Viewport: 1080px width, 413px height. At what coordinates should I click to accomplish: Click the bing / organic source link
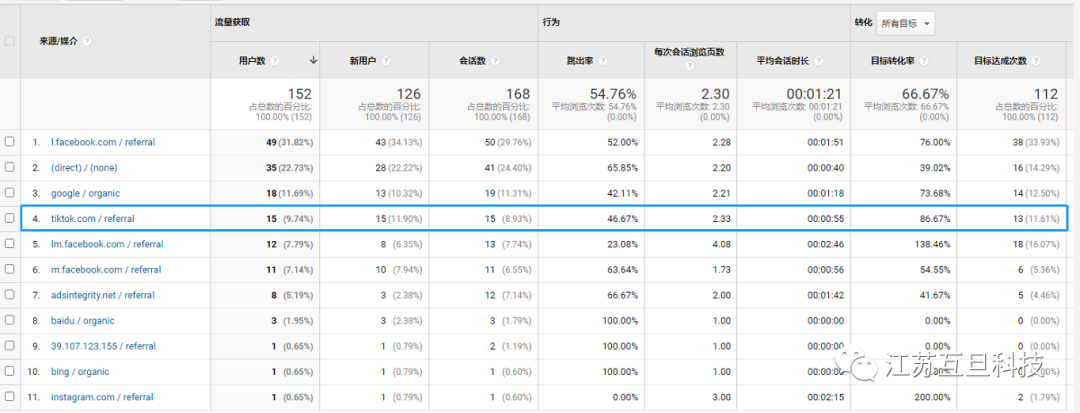click(x=80, y=372)
